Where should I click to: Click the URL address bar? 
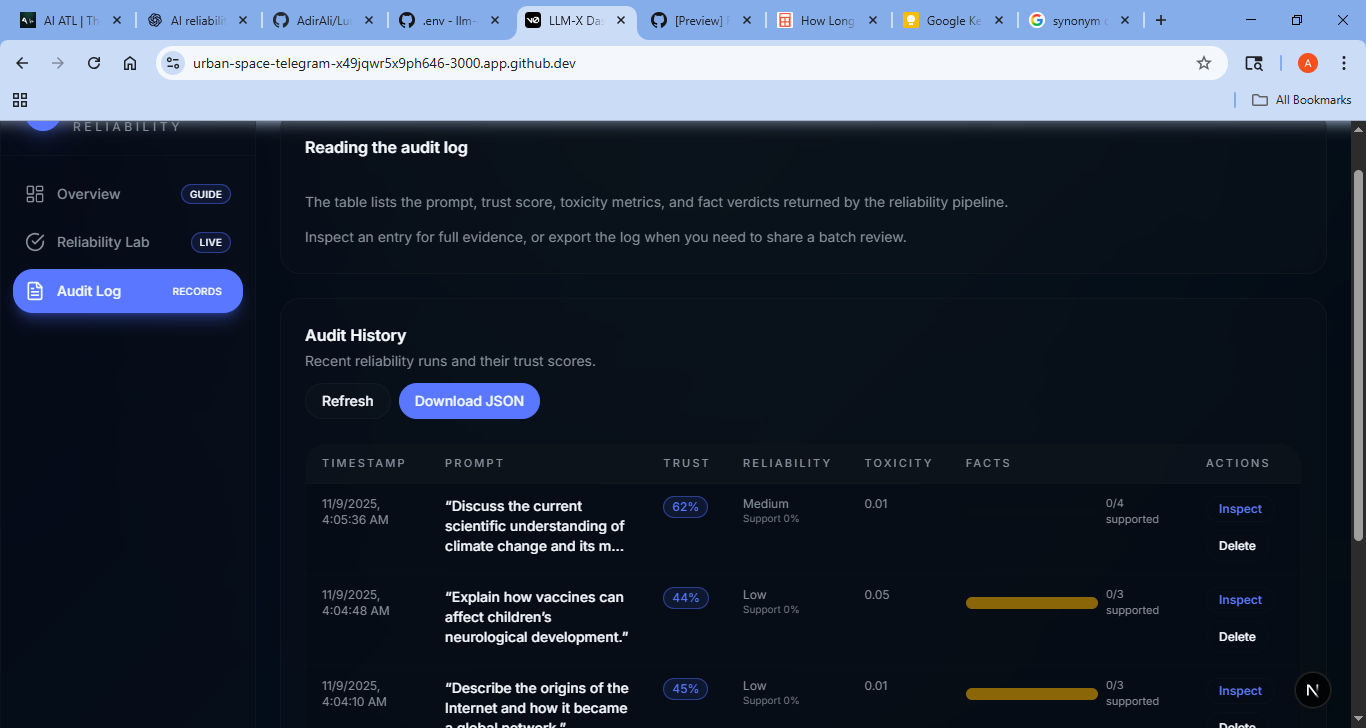[690, 63]
